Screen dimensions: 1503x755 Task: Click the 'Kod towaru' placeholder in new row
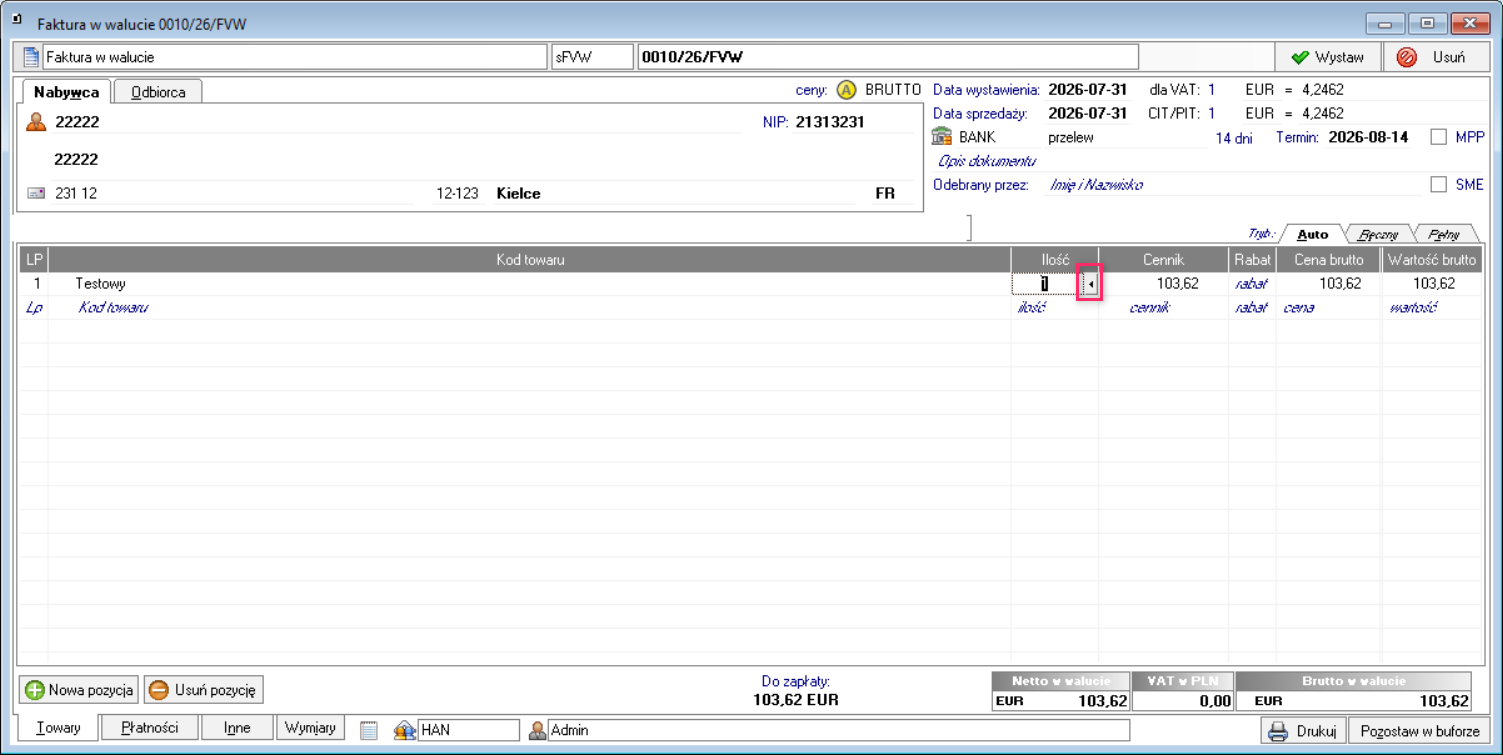click(x=113, y=308)
